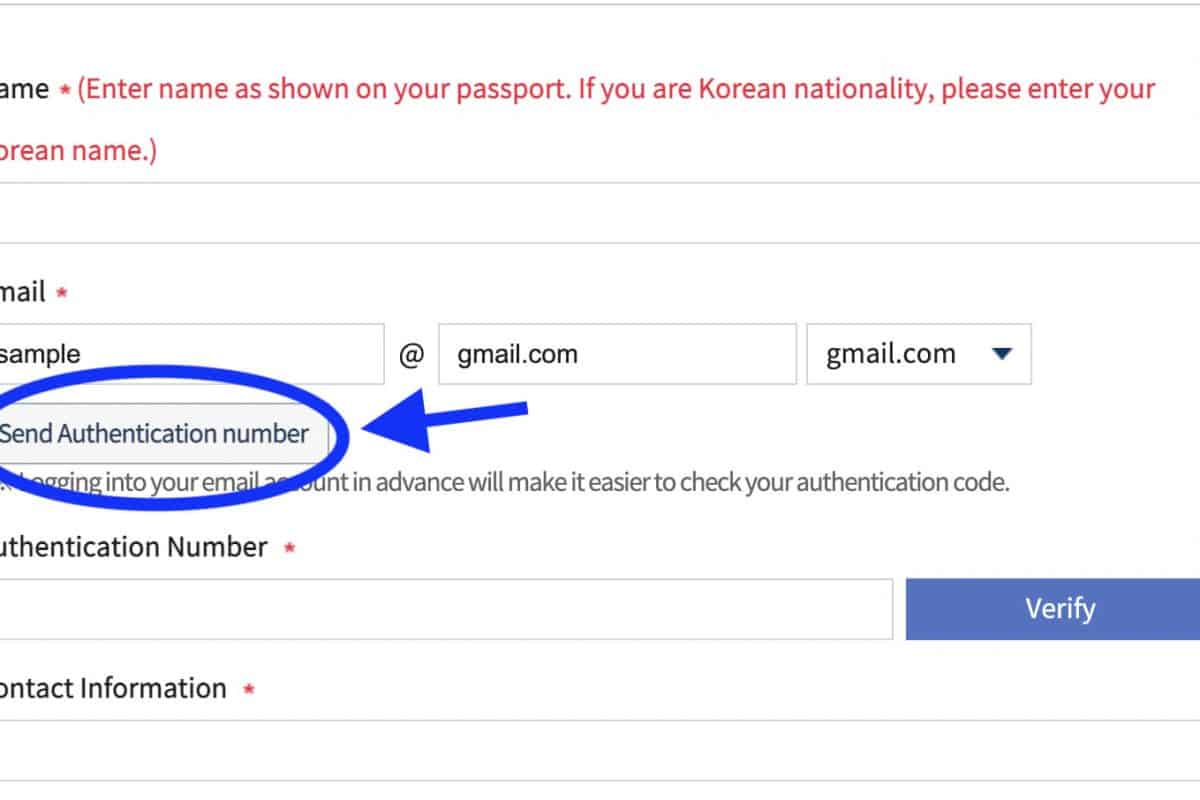1200x800 pixels.
Task: Click the Email field label
Action: tap(22, 293)
